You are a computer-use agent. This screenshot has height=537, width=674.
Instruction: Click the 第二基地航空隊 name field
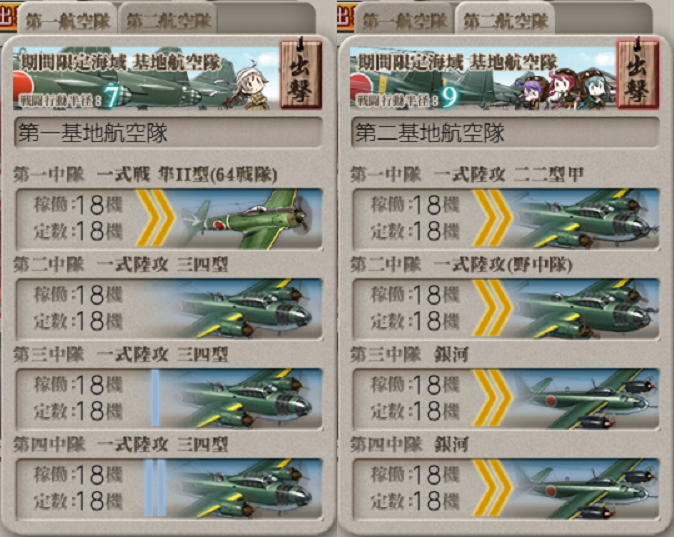[x=505, y=132]
